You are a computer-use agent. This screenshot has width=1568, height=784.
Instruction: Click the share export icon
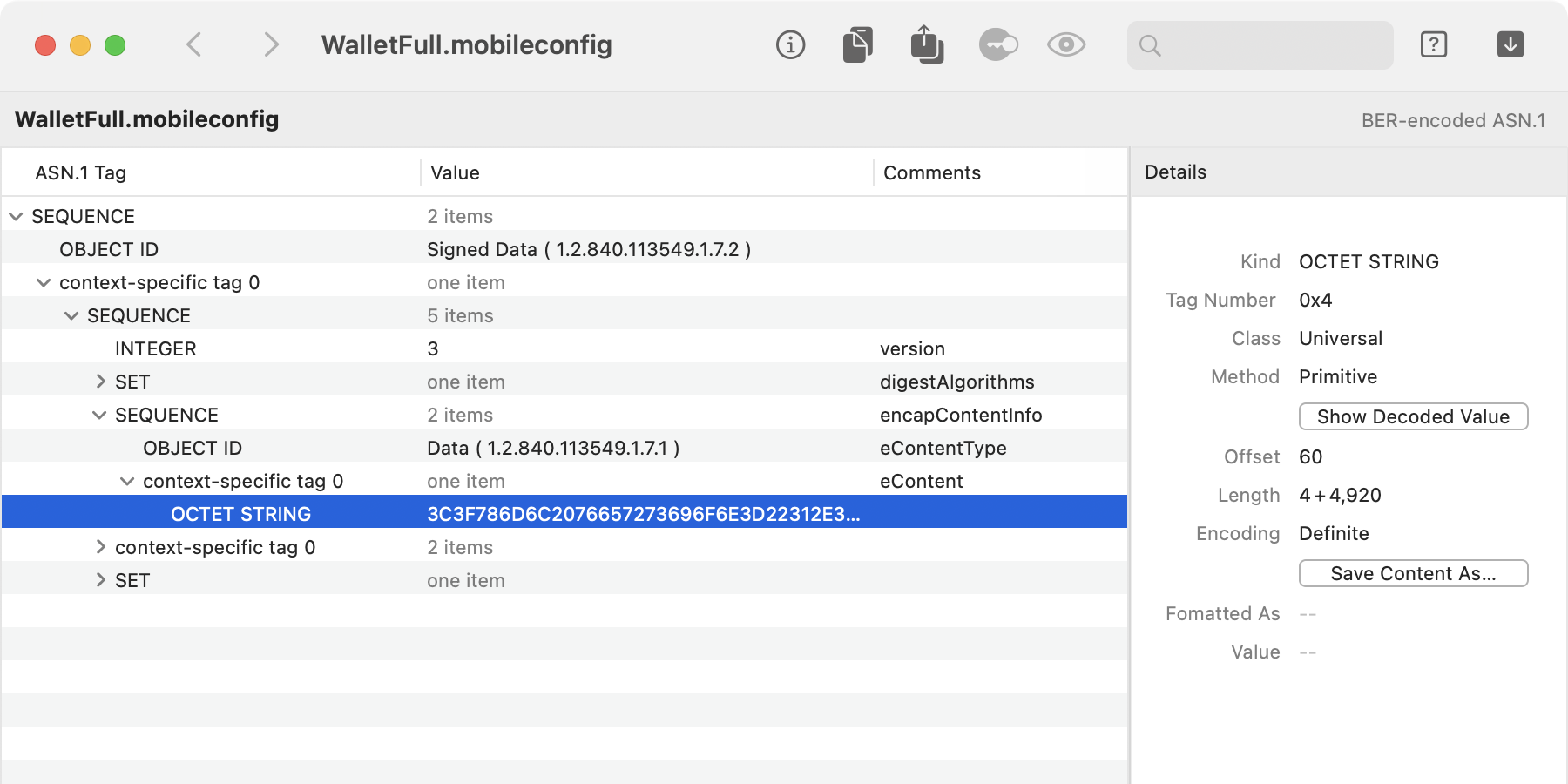tap(927, 44)
